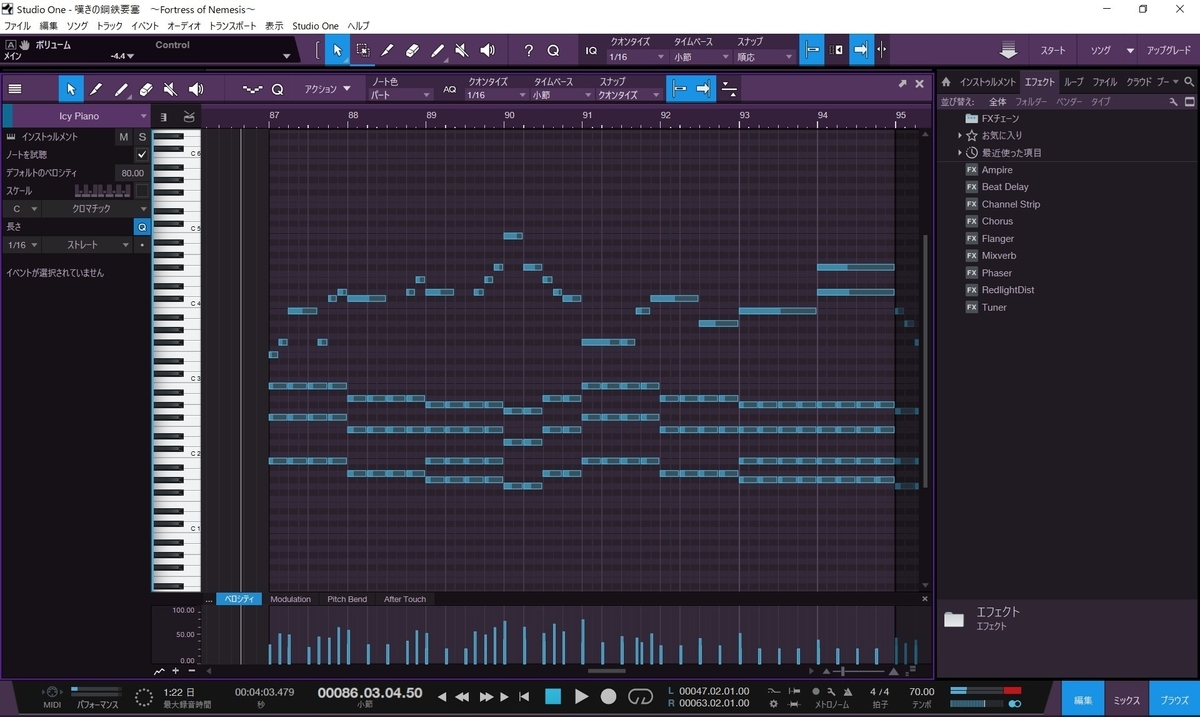Toggle the Q length quantize button
This screenshot has width=1200, height=717.
[142, 227]
